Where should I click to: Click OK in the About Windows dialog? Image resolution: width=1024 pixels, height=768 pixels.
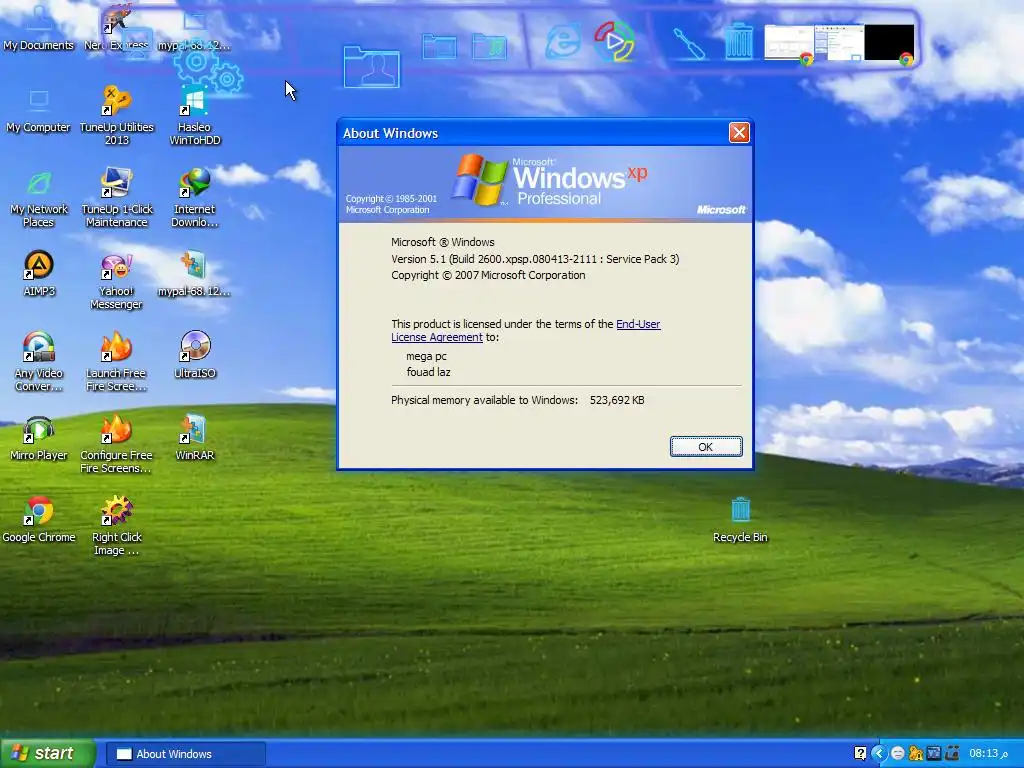point(705,447)
